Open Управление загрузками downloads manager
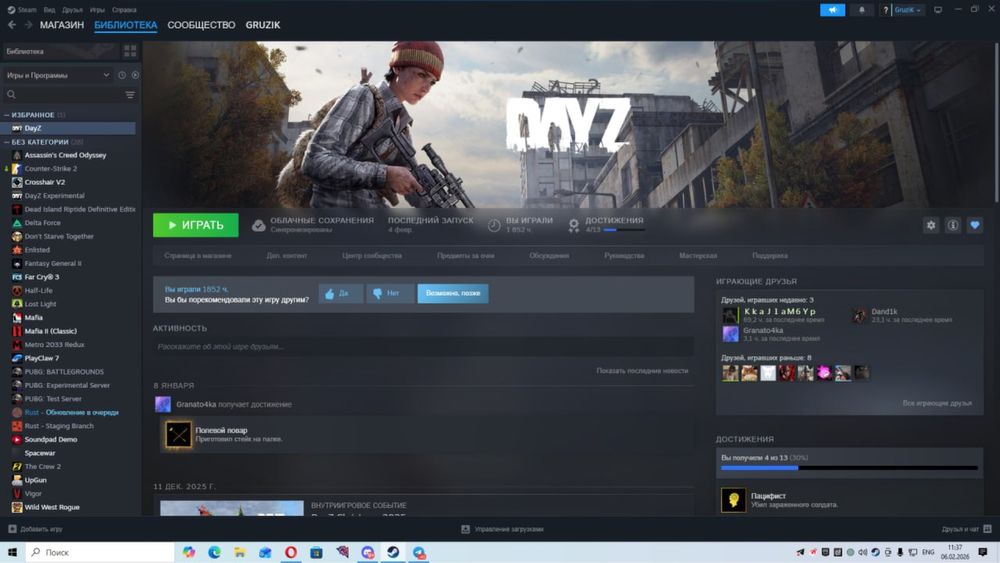 503,529
